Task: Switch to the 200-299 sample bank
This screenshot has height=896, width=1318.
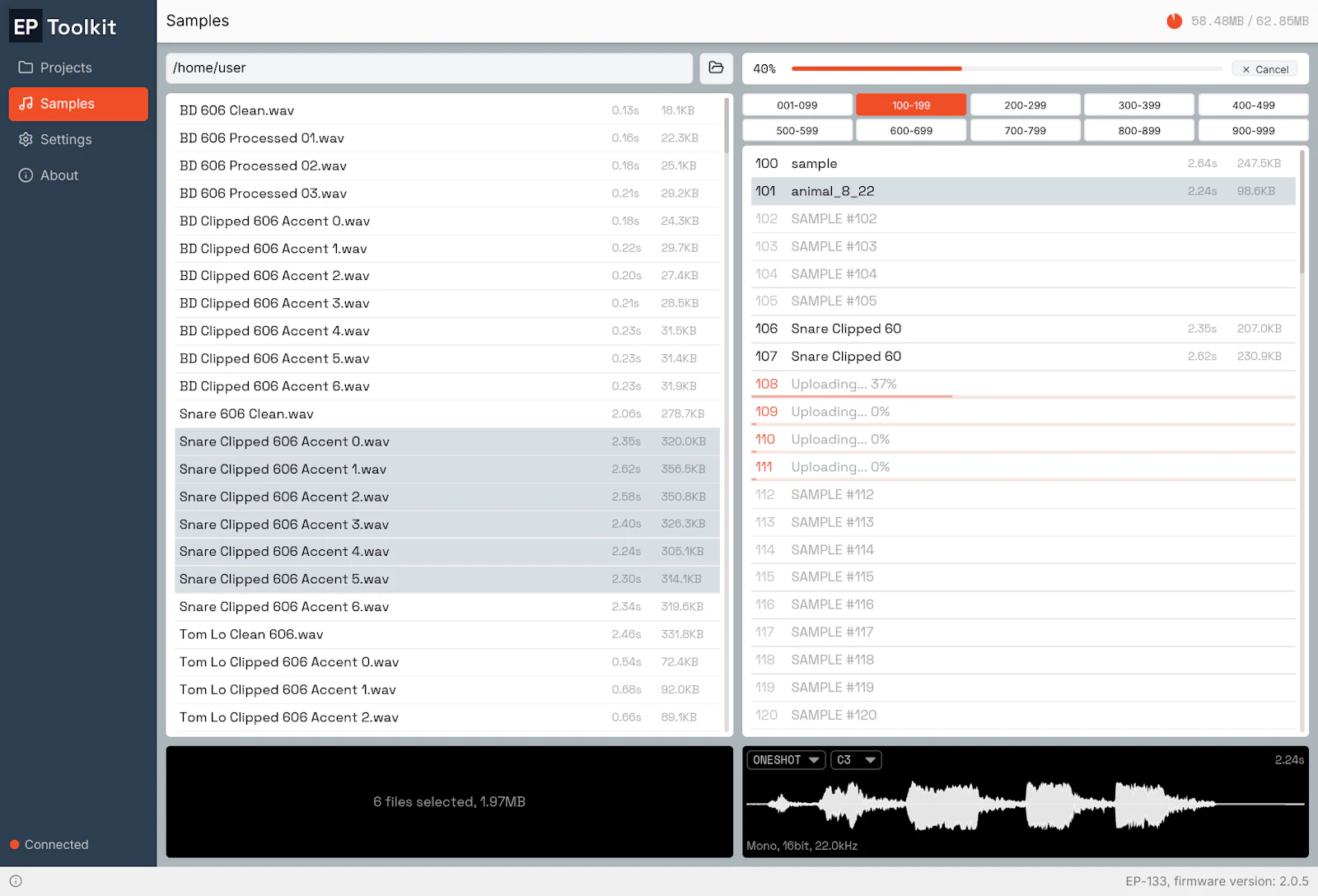Action: [x=1026, y=105]
